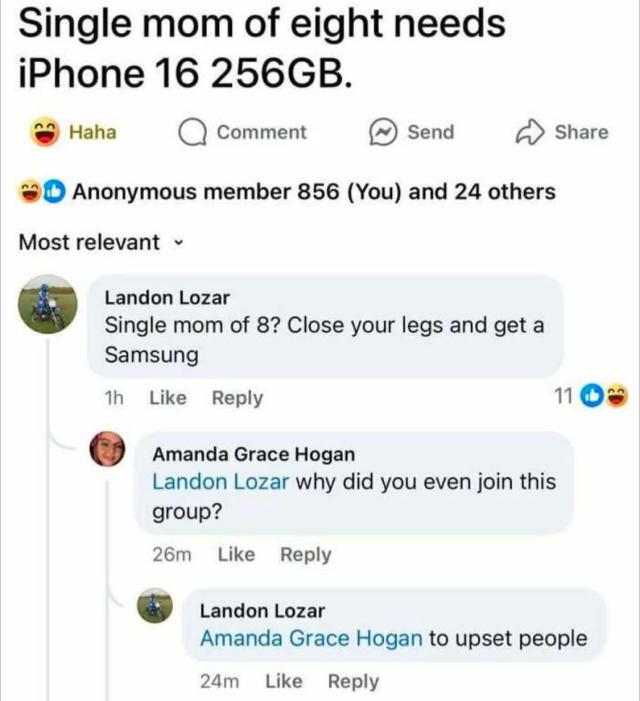This screenshot has height=701, width=640.
Task: Click the Share arrow icon
Action: click(530, 132)
